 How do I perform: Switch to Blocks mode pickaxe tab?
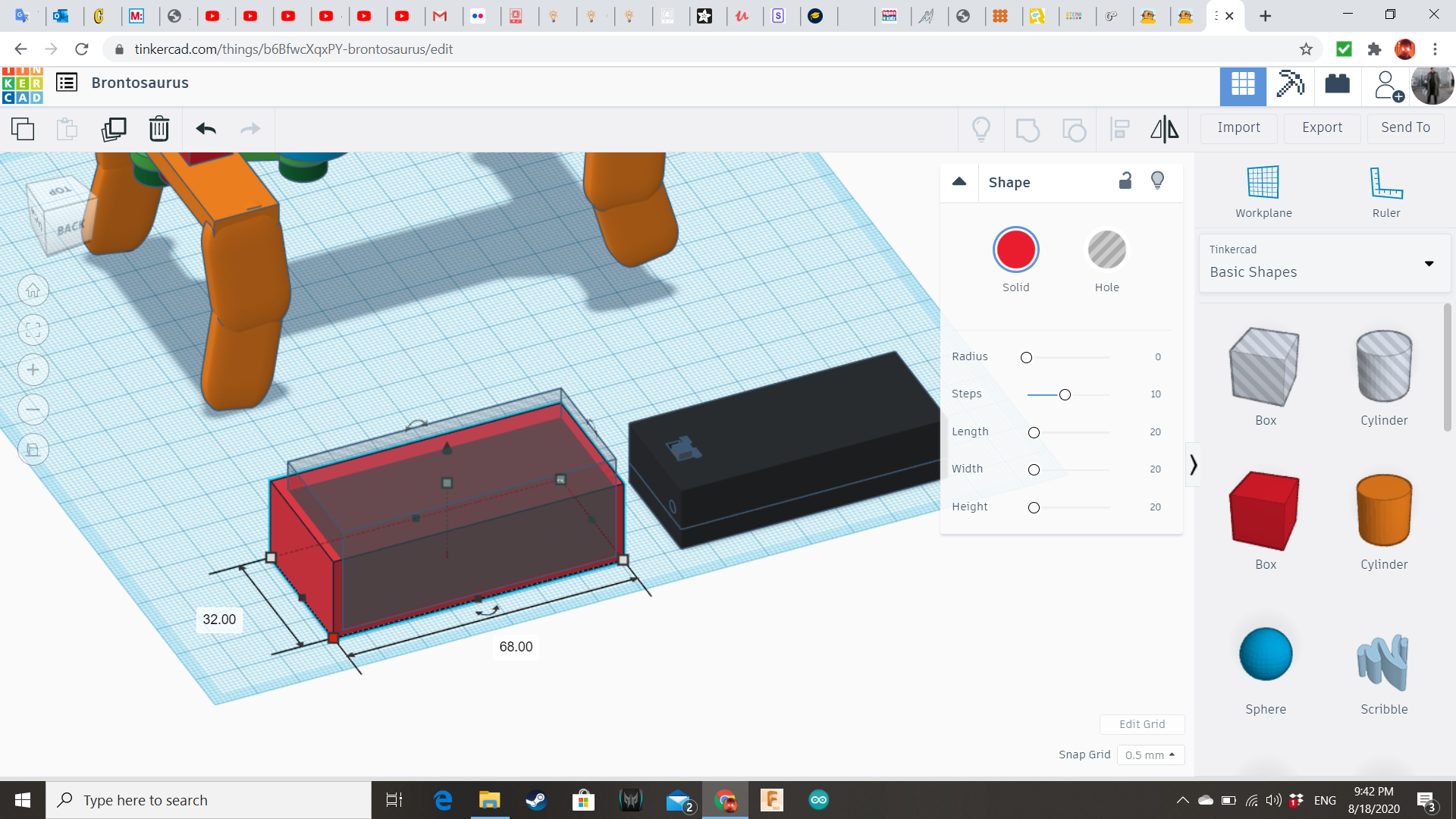tap(1290, 83)
